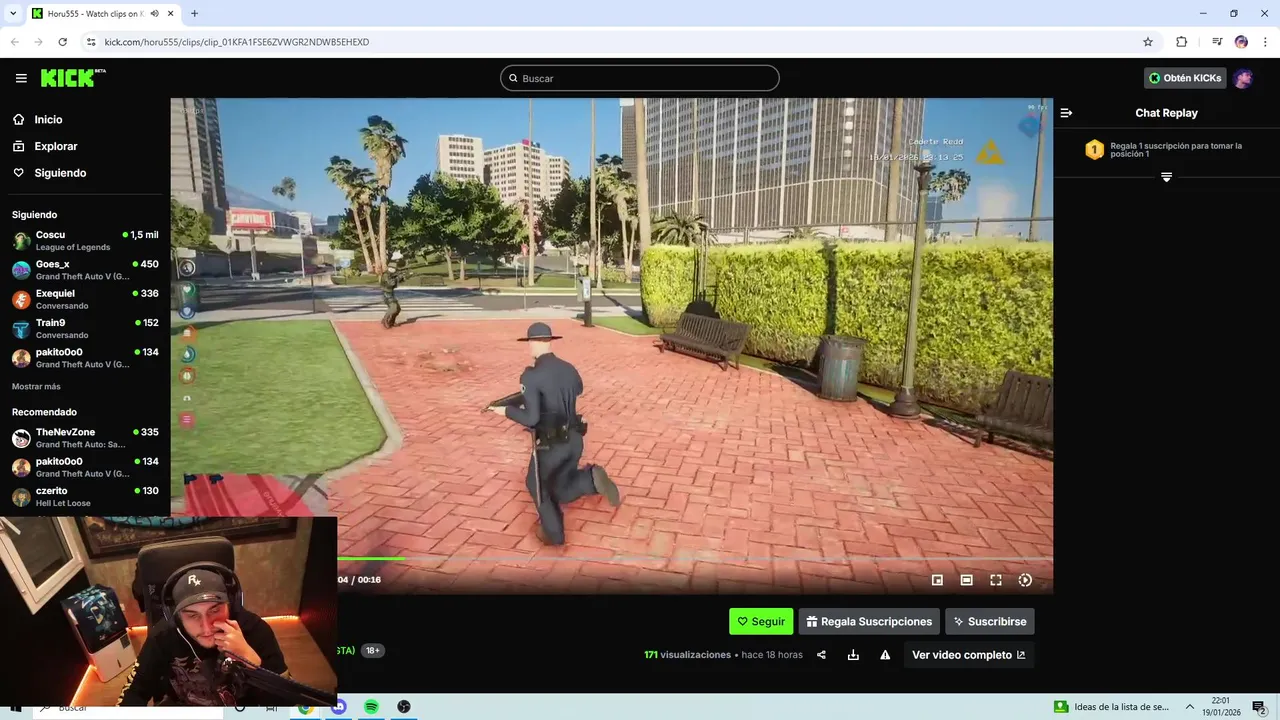Open the recommended czerito channel

(85, 497)
